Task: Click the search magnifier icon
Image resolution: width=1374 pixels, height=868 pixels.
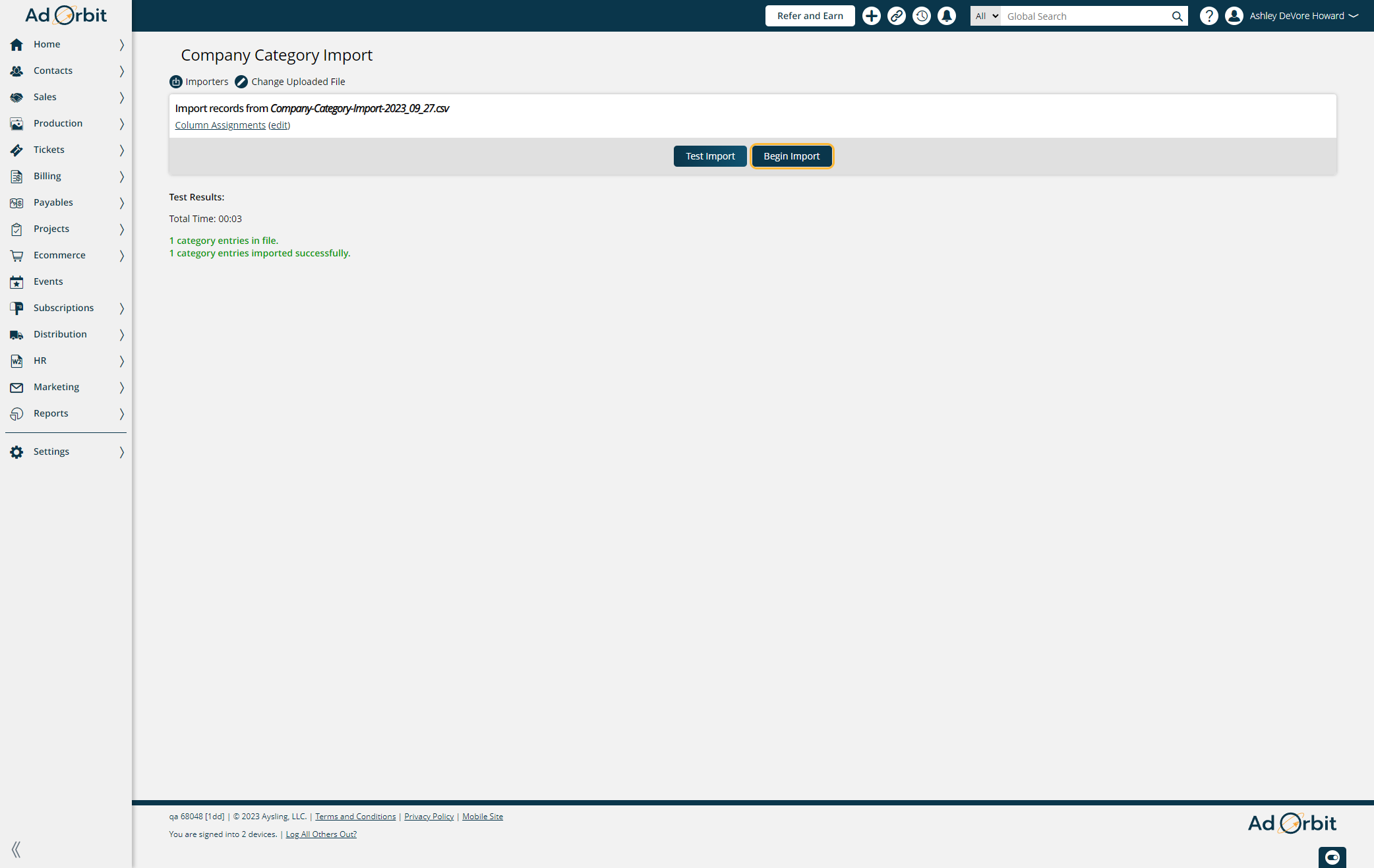Action: pos(1177,16)
